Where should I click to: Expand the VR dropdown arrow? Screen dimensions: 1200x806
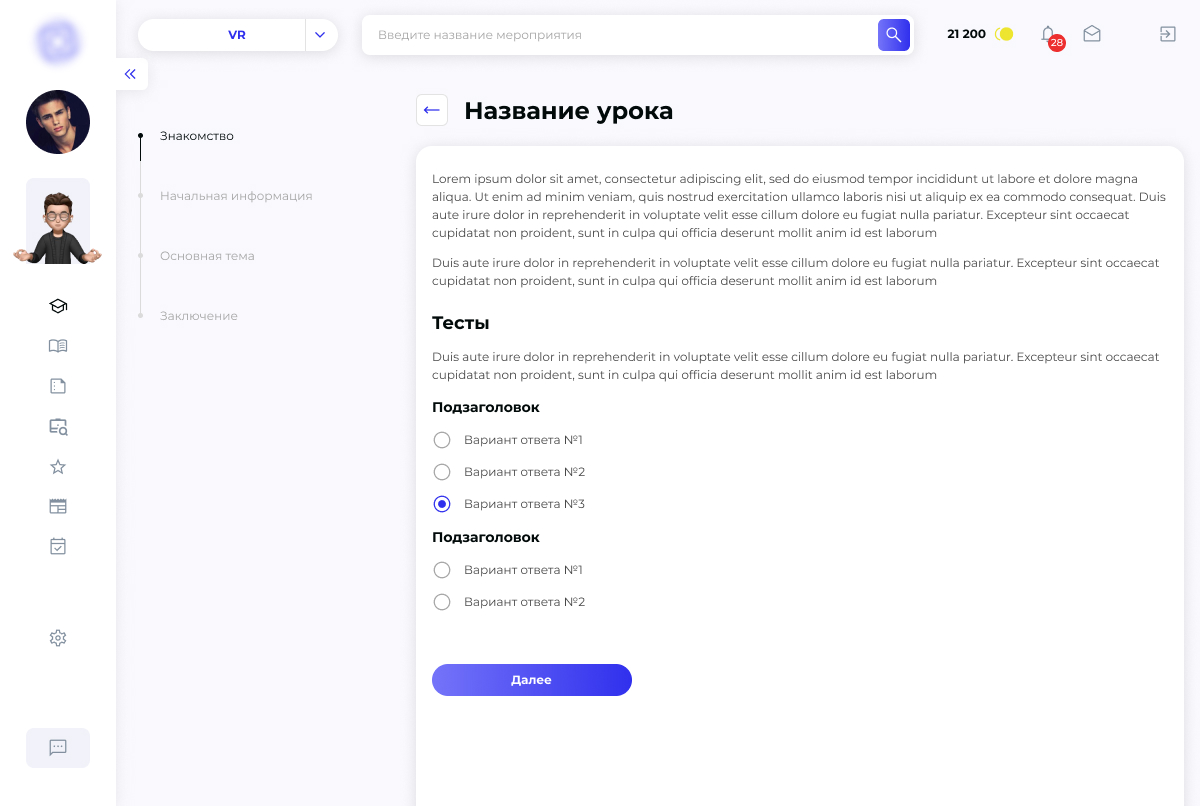coord(321,35)
